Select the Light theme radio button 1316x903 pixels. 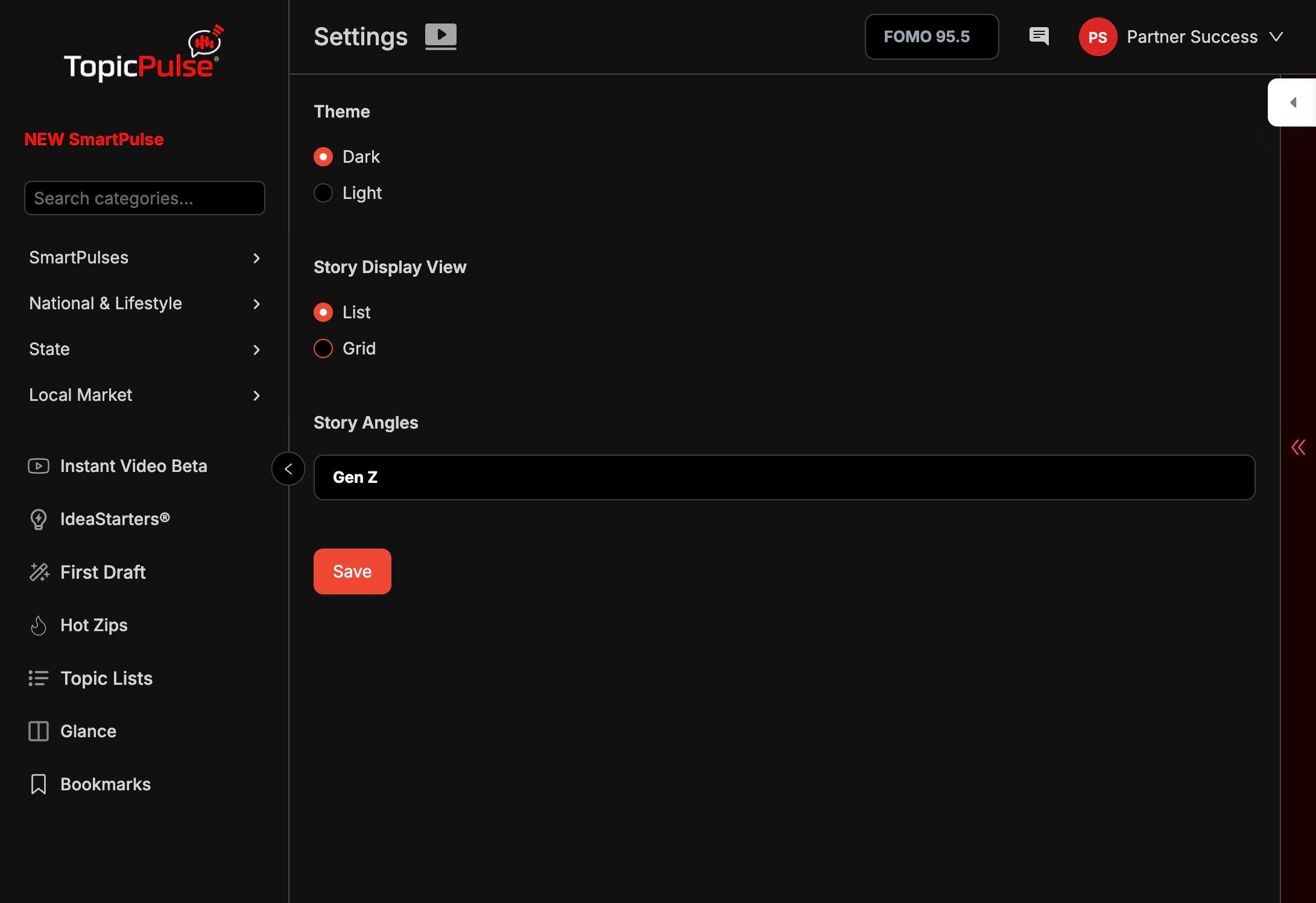tap(323, 193)
